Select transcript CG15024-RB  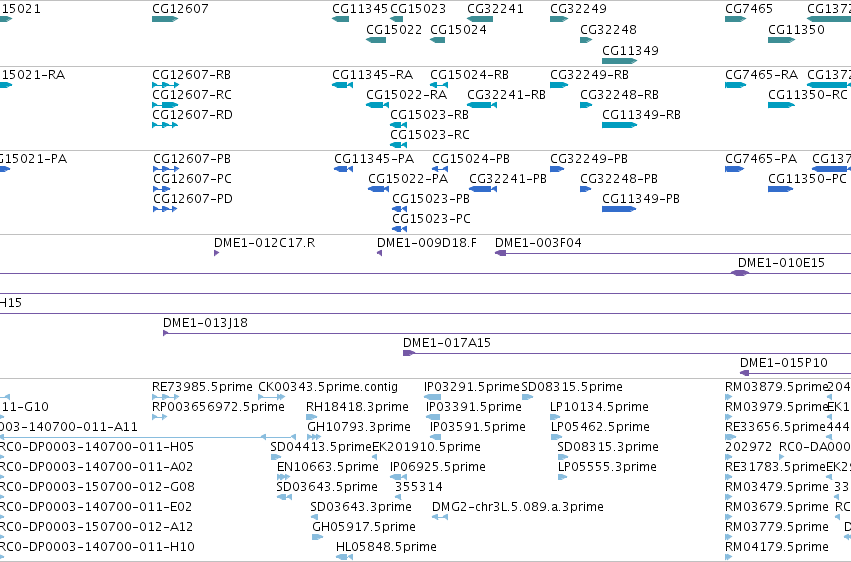click(x=469, y=75)
